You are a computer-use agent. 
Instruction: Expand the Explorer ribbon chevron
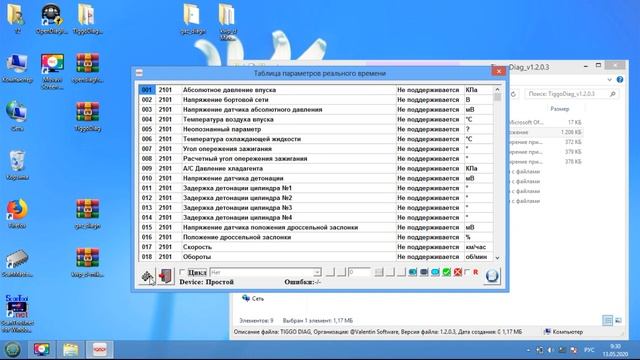(x=609, y=80)
